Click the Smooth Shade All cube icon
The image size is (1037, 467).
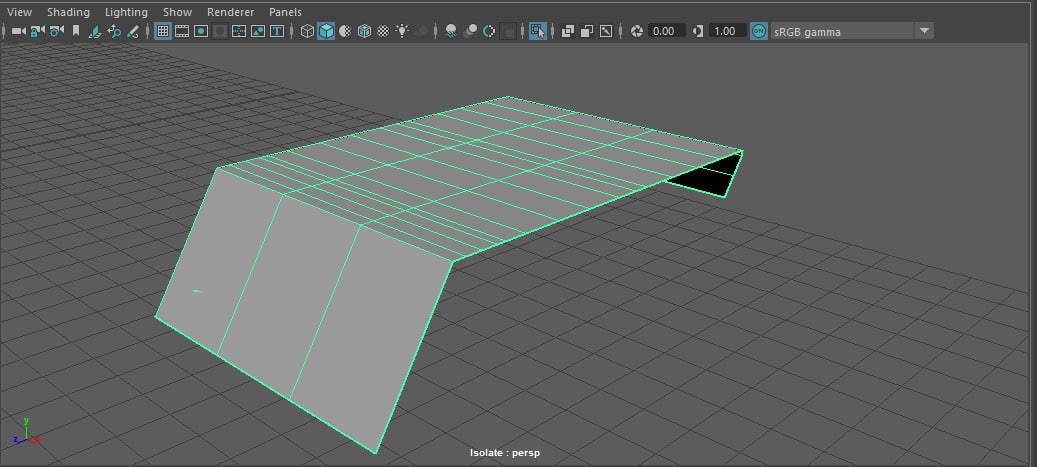pyautogui.click(x=326, y=31)
